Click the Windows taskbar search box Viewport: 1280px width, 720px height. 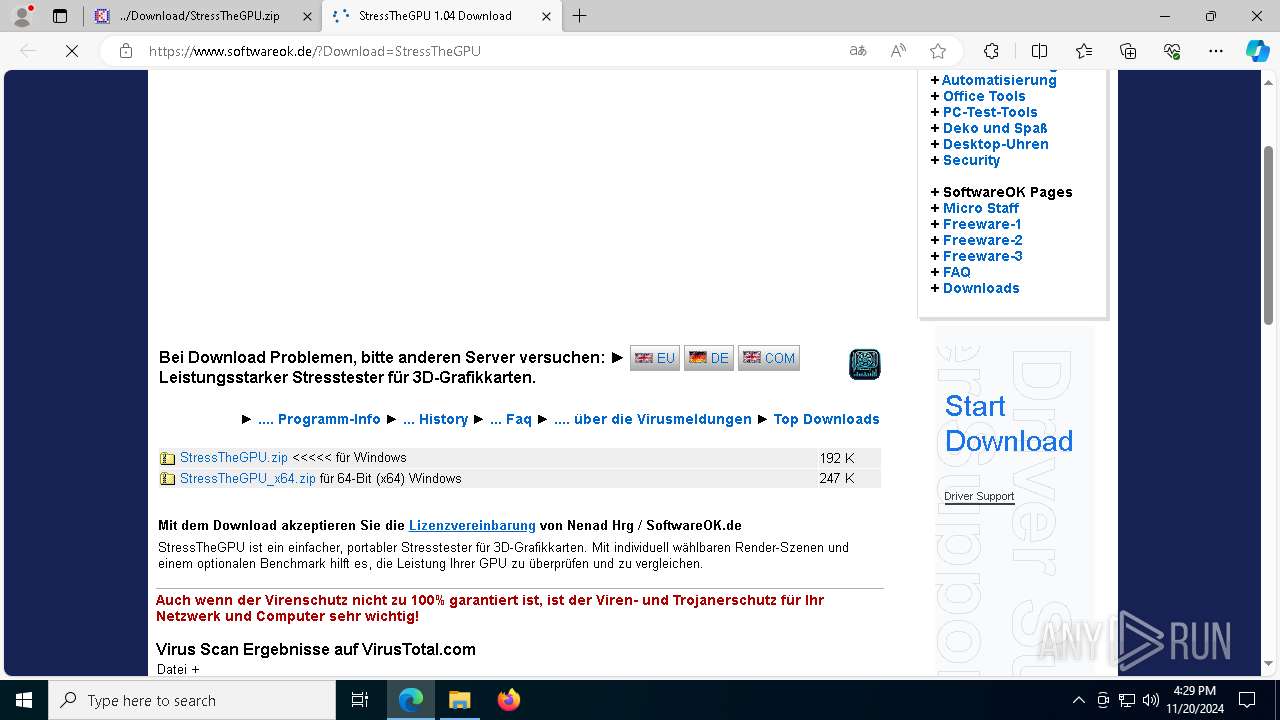[192, 700]
